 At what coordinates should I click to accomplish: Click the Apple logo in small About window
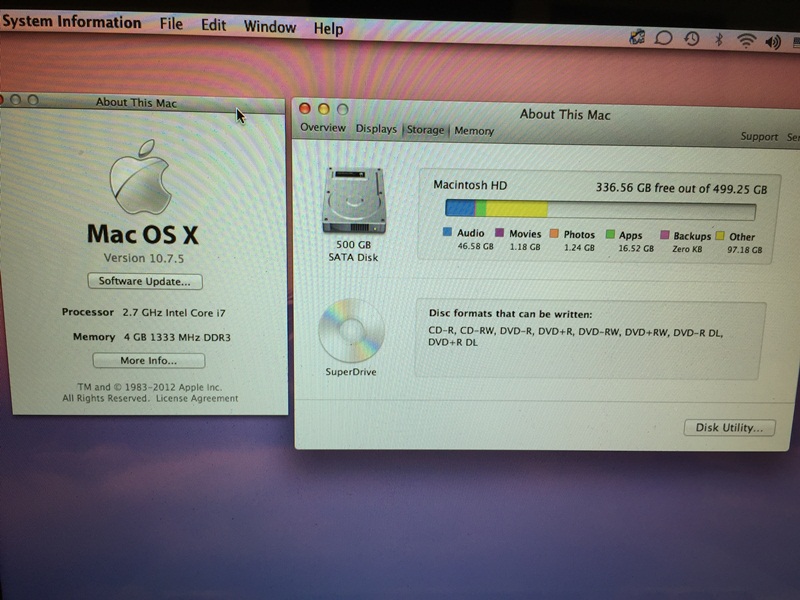[x=140, y=178]
